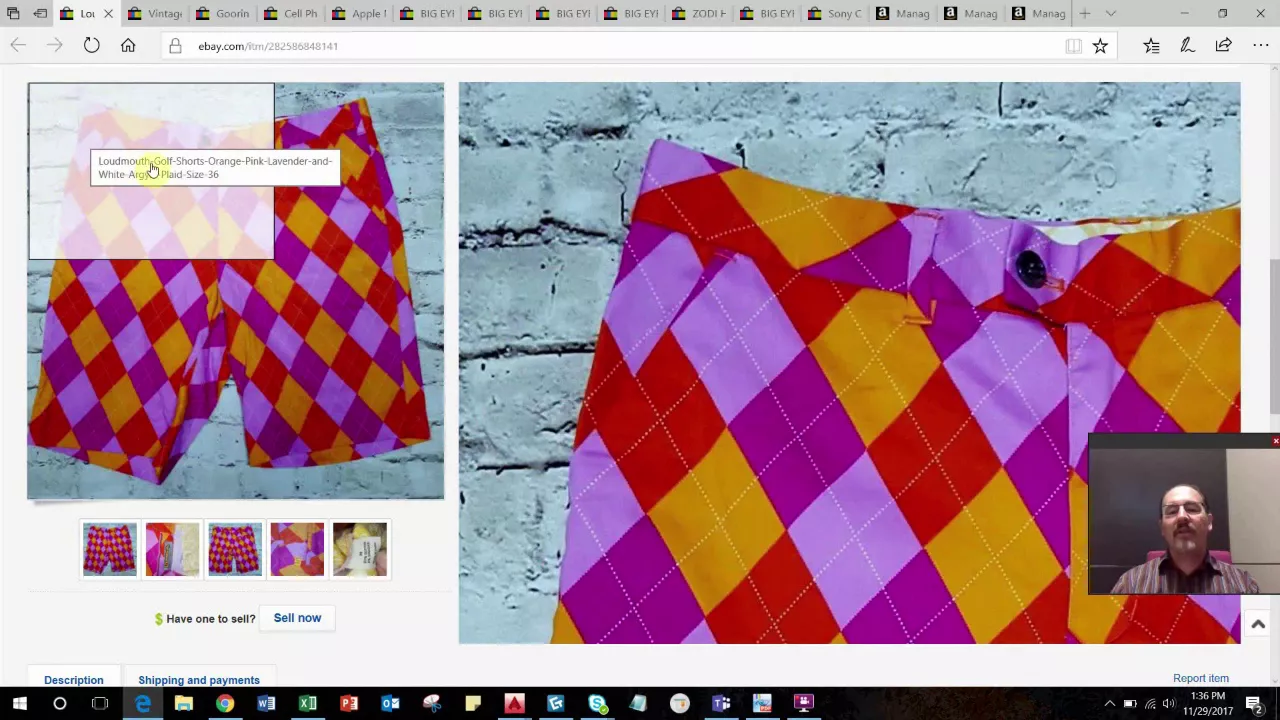This screenshot has width=1280, height=720.
Task: Open Skype from taskbar
Action: pyautogui.click(x=597, y=704)
